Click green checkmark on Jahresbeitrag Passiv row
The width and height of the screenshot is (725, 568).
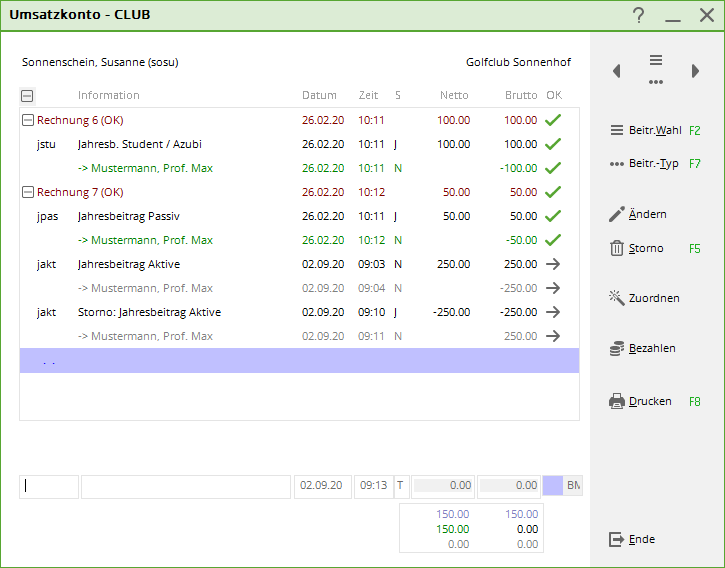pyautogui.click(x=553, y=216)
